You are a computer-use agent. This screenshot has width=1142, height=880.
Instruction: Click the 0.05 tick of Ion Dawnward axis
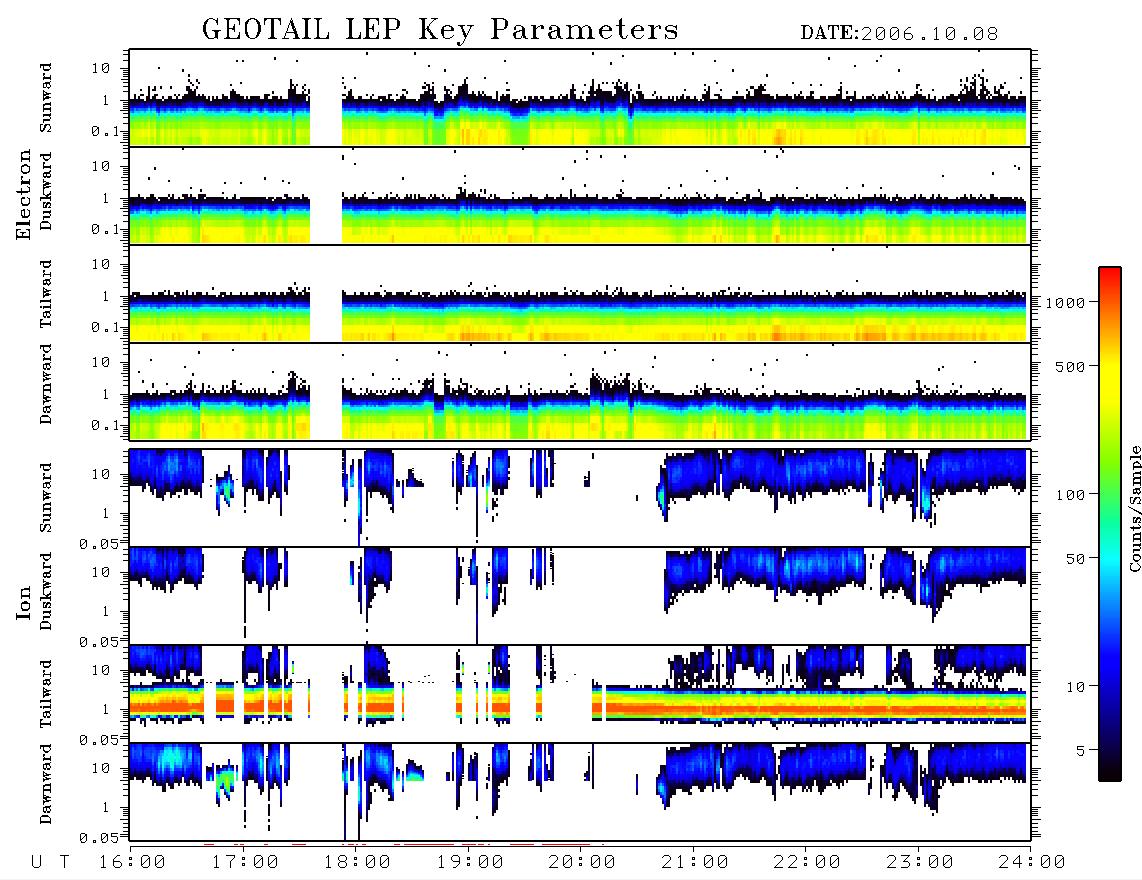coord(98,838)
